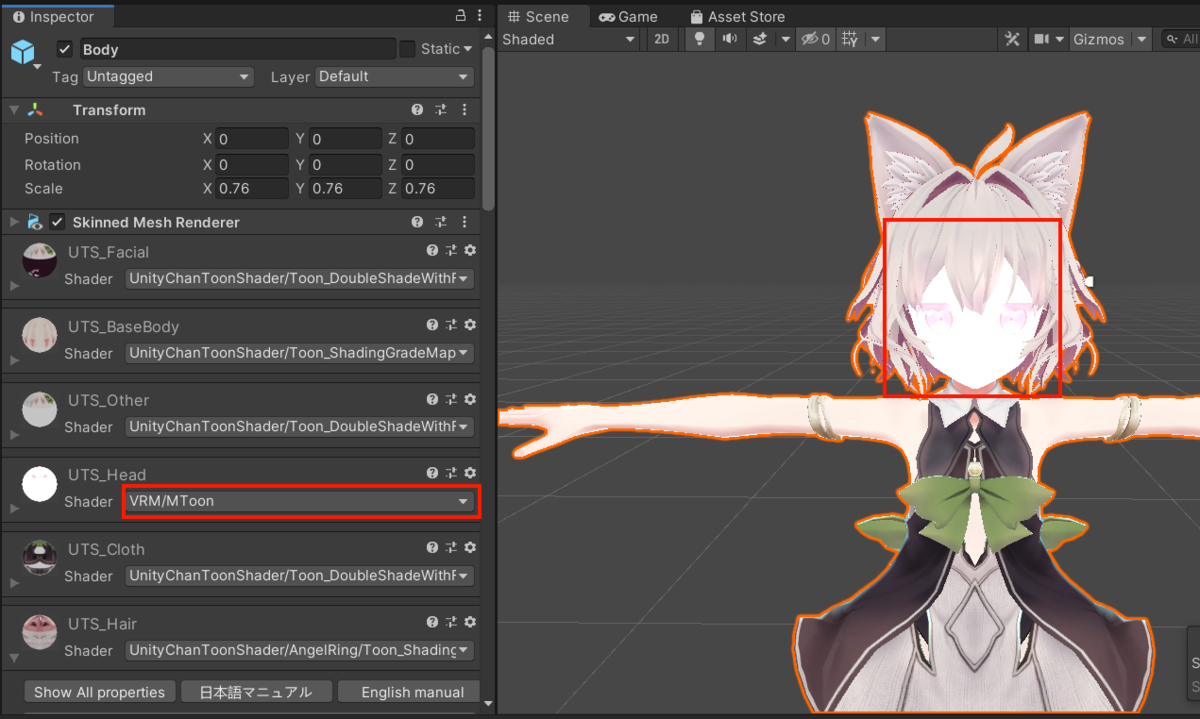Open the Transform component's three-dot menu

tap(464, 110)
